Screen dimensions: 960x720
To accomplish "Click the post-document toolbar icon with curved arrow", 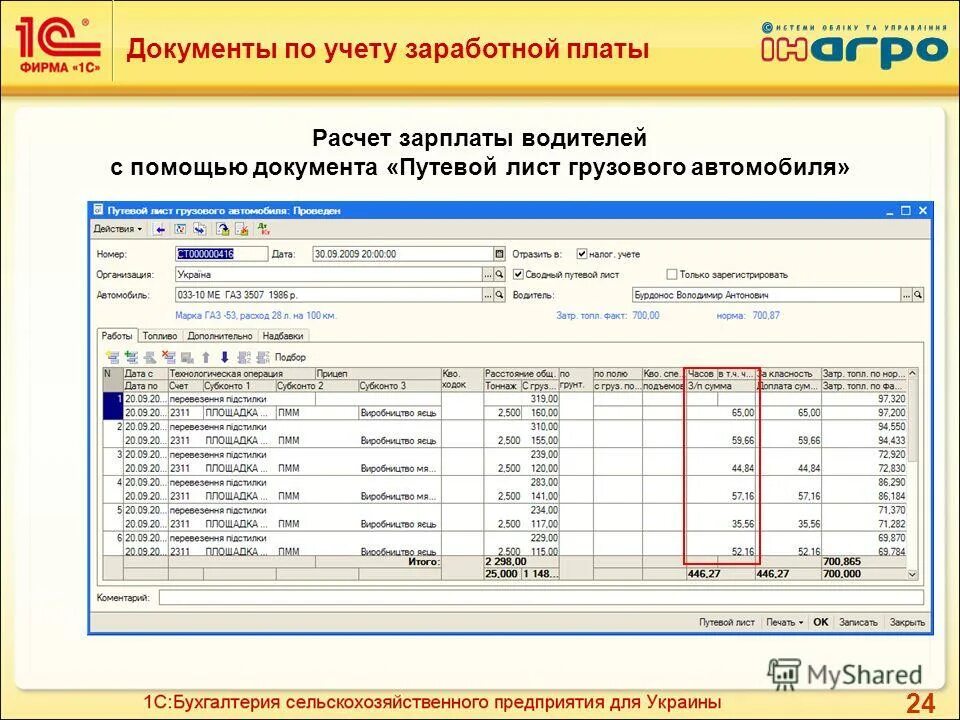I will pyautogui.click(x=223, y=230).
